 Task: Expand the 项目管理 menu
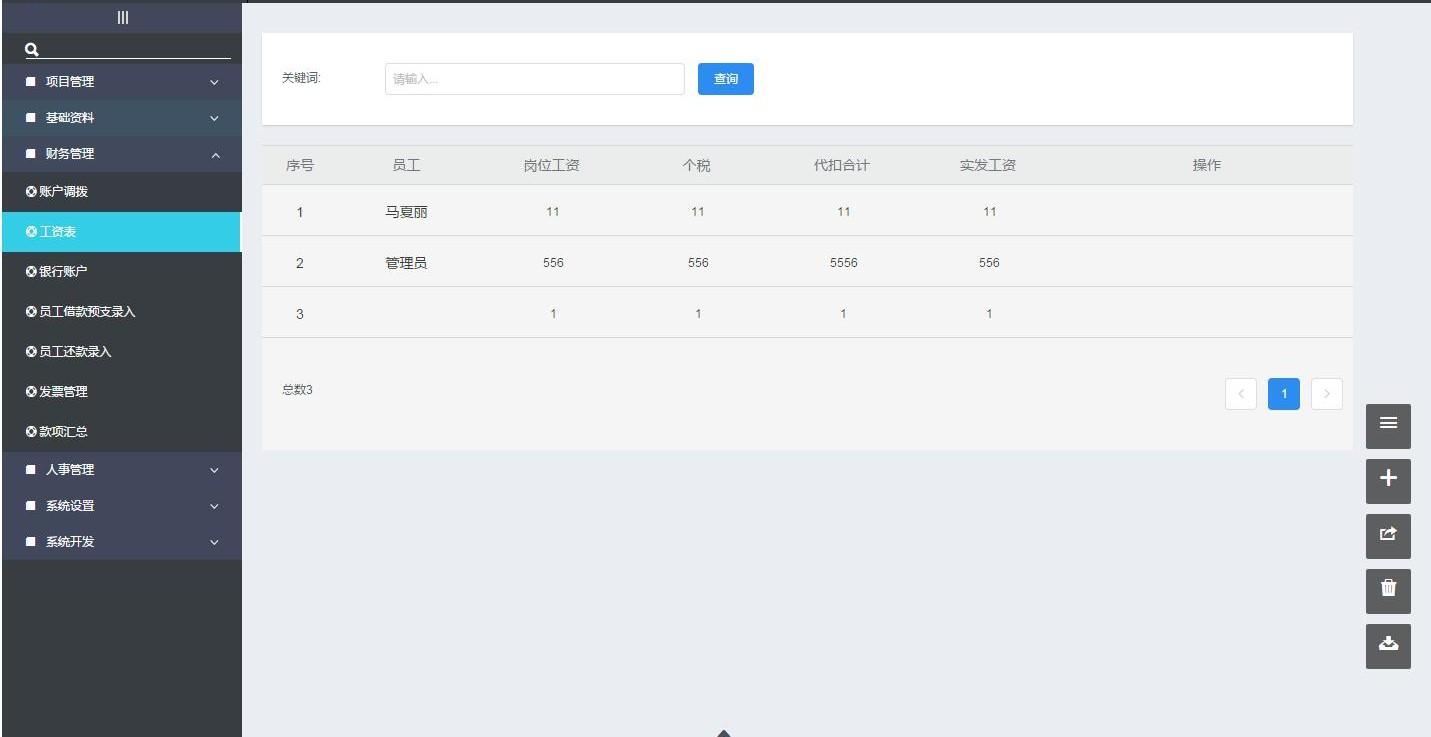click(x=121, y=82)
